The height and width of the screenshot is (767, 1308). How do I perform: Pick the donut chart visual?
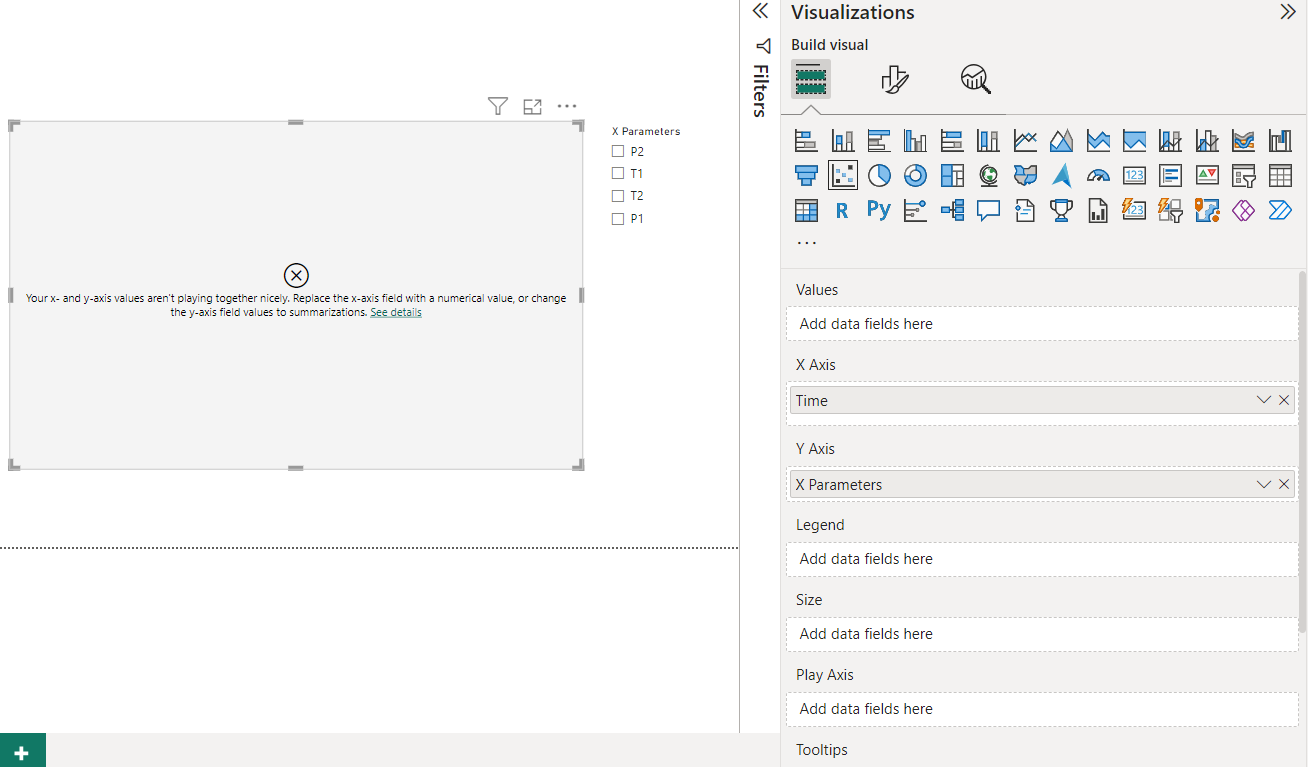pyautogui.click(x=915, y=175)
